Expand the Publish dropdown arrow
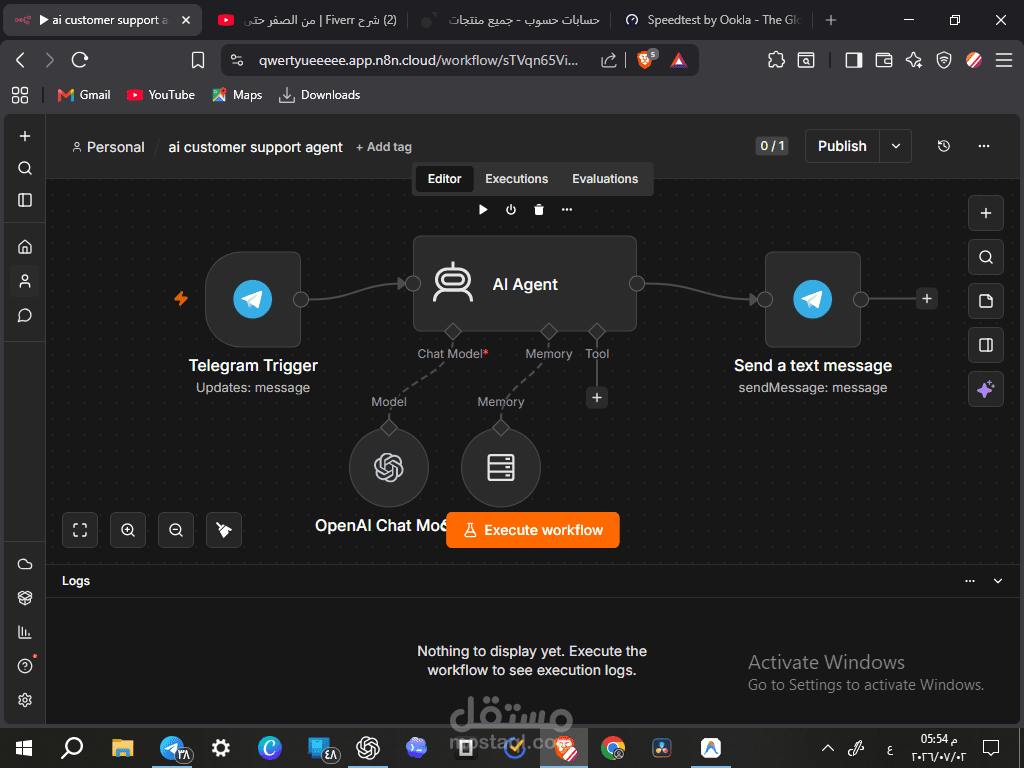Viewport: 1024px width, 768px height. pos(896,146)
